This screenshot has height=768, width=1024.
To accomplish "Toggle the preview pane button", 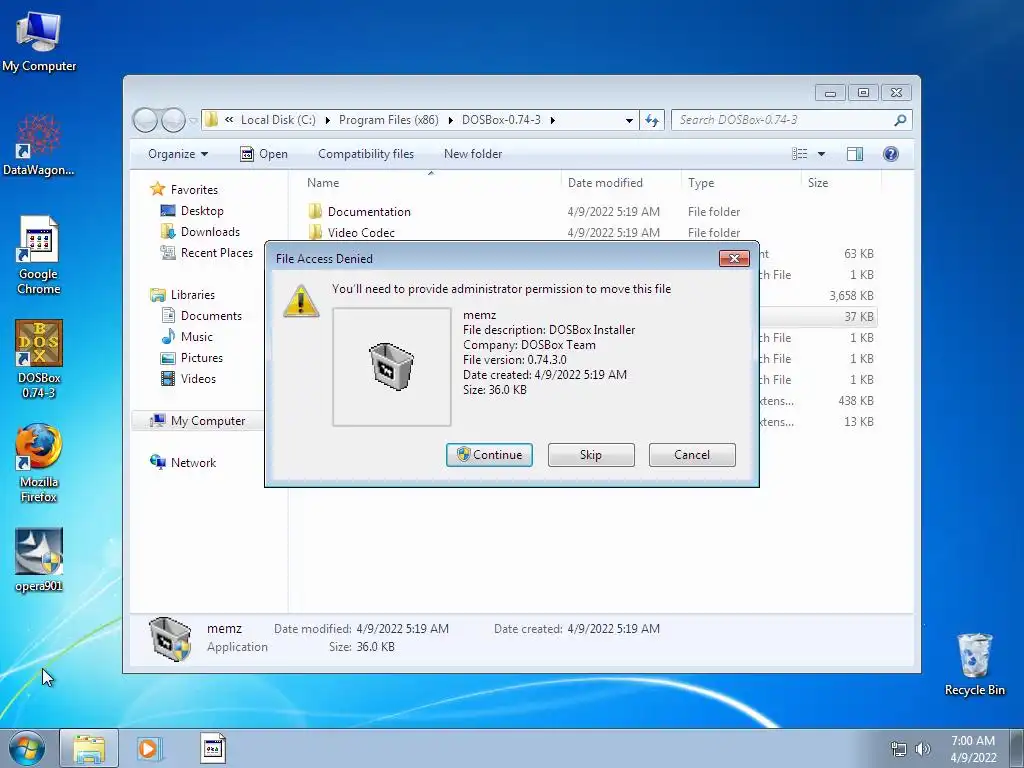I will pos(855,154).
